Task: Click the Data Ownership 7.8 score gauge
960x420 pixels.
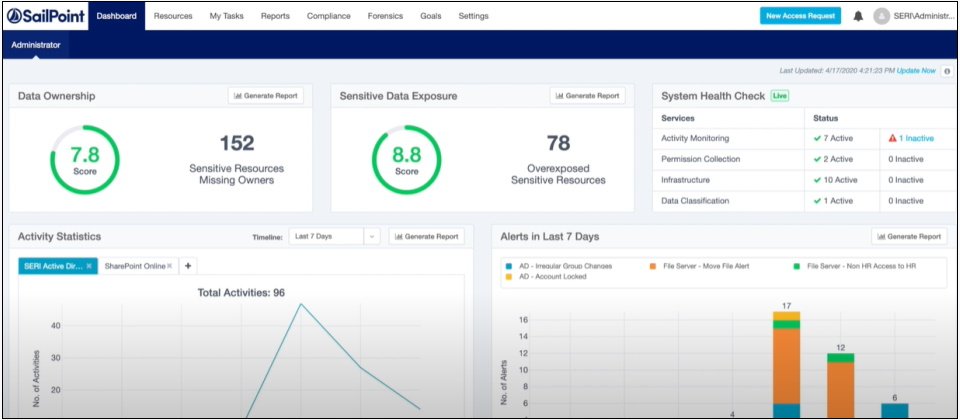Action: point(84,160)
